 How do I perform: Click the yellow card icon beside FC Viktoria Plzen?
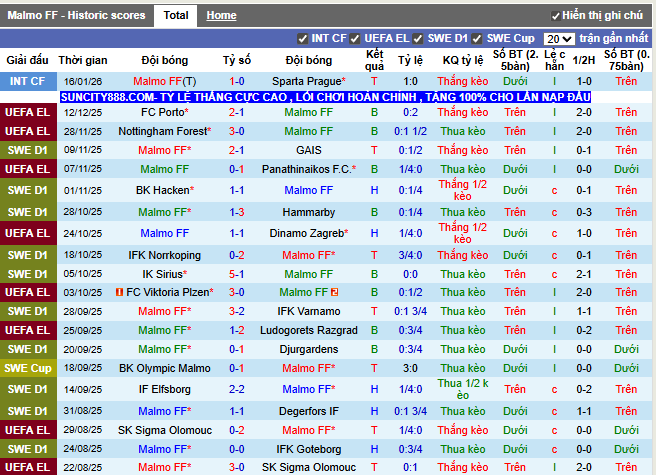click(x=119, y=292)
